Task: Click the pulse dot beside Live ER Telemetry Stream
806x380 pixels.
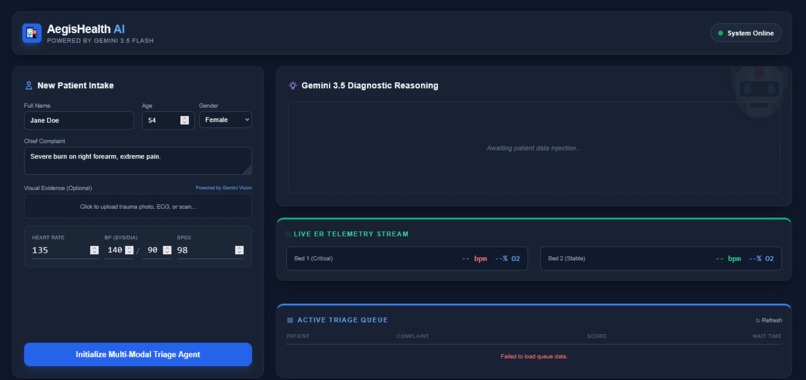Action: [288, 234]
